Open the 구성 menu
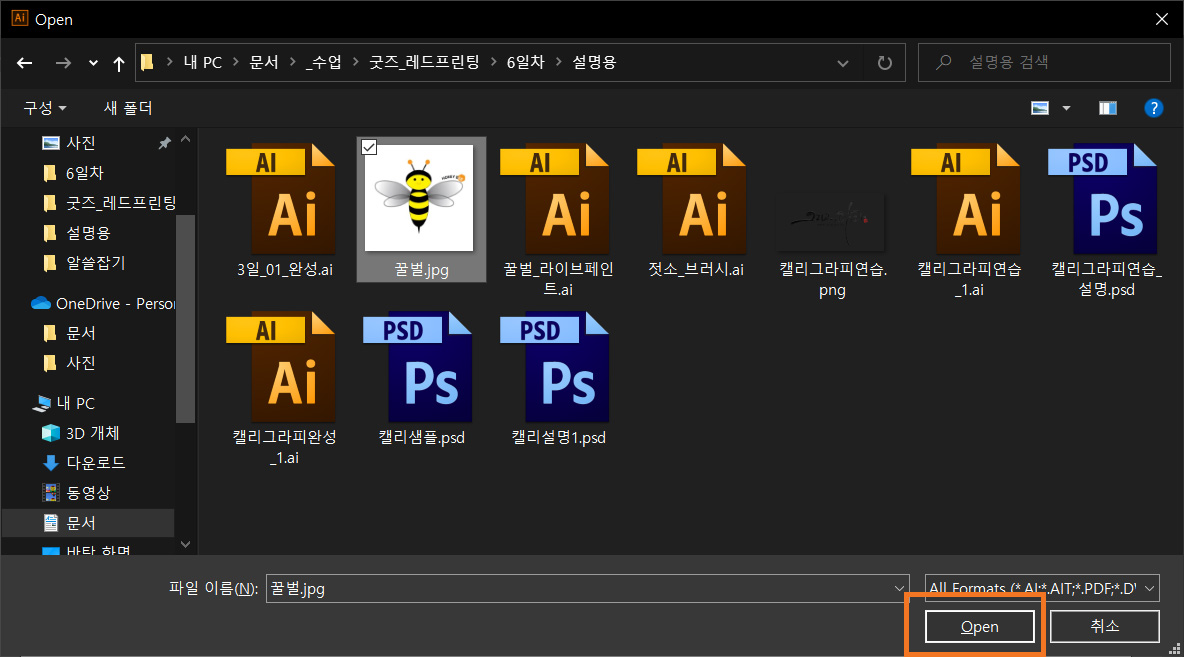Viewport: 1184px width, 657px height. [45, 108]
